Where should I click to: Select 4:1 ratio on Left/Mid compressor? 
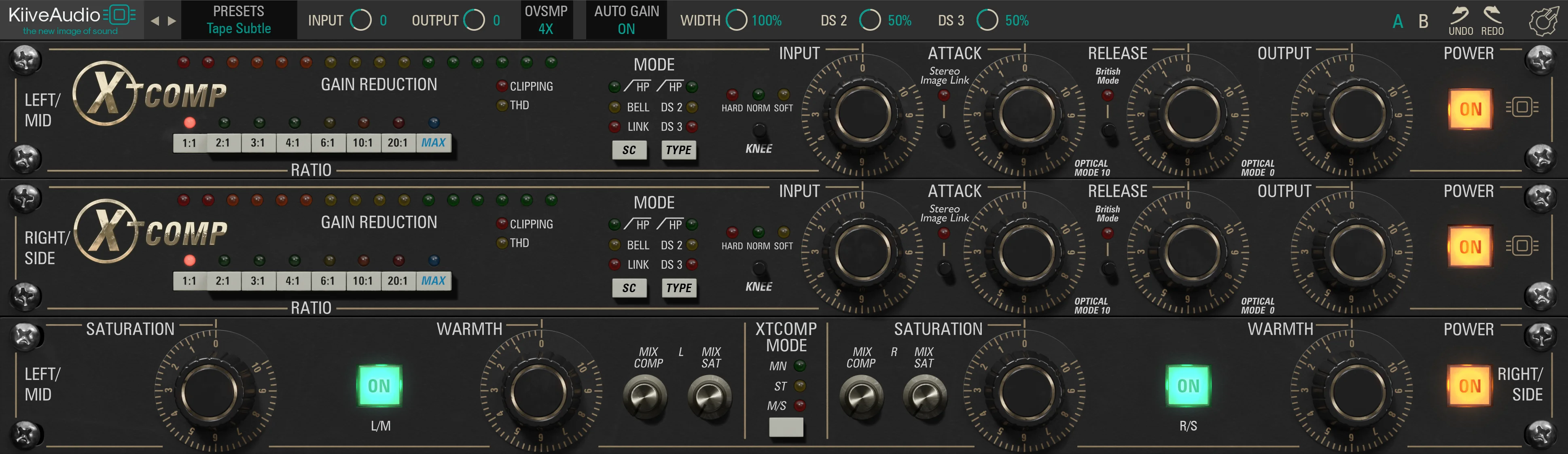point(293,143)
